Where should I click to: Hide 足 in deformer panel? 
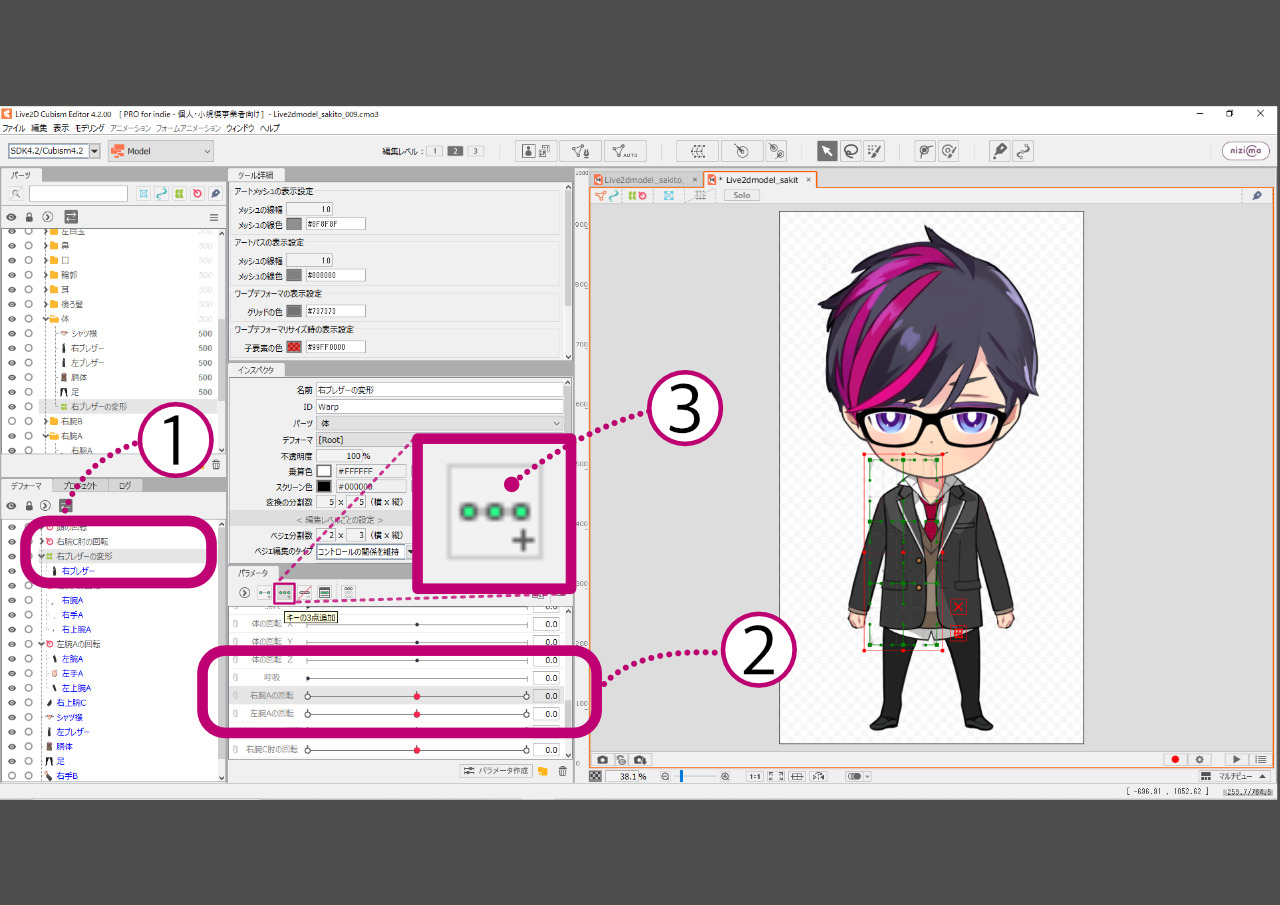tap(12, 761)
